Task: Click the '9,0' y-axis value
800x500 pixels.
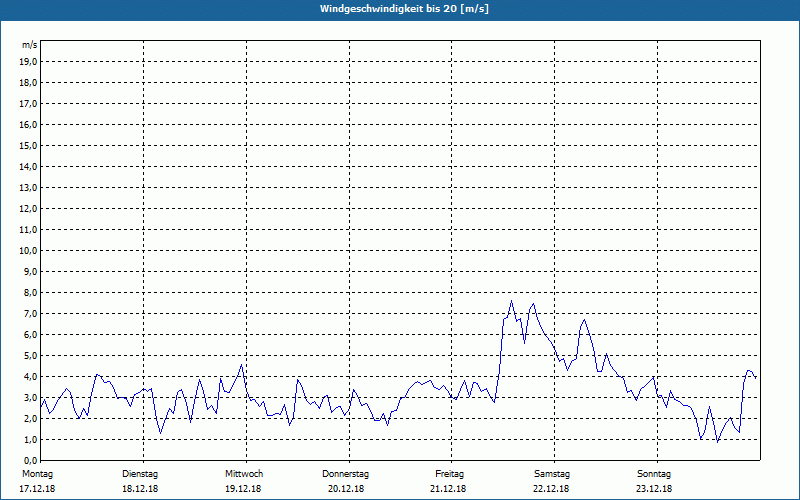Action: (30, 271)
